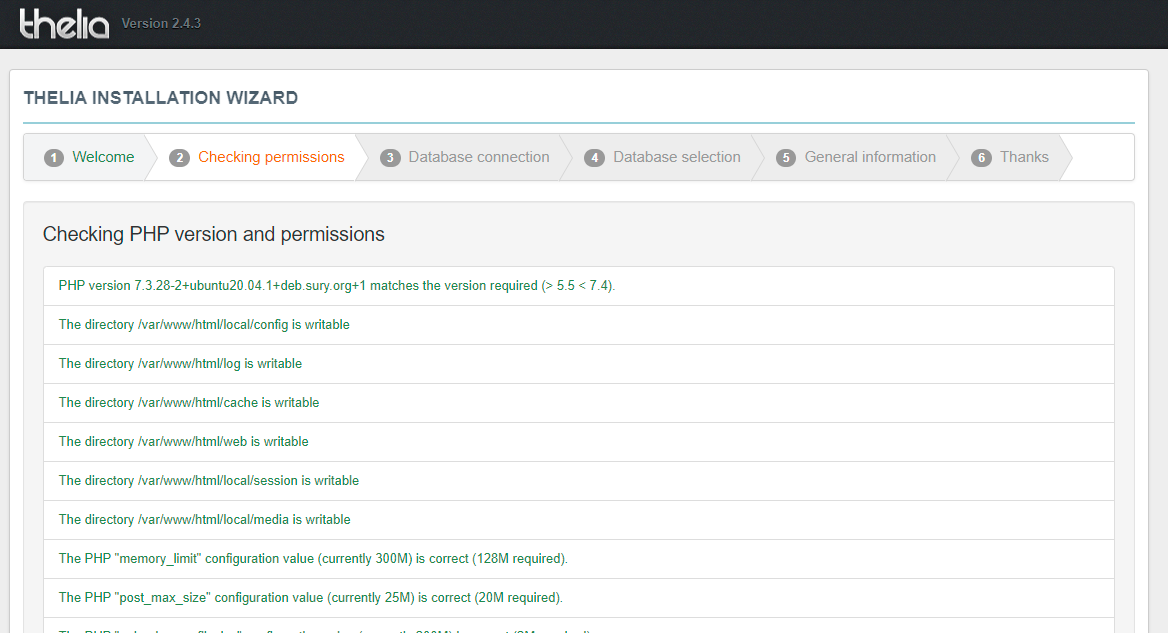This screenshot has width=1168, height=633.
Task: Click the Version 2.4.3 label
Action: pos(161,23)
